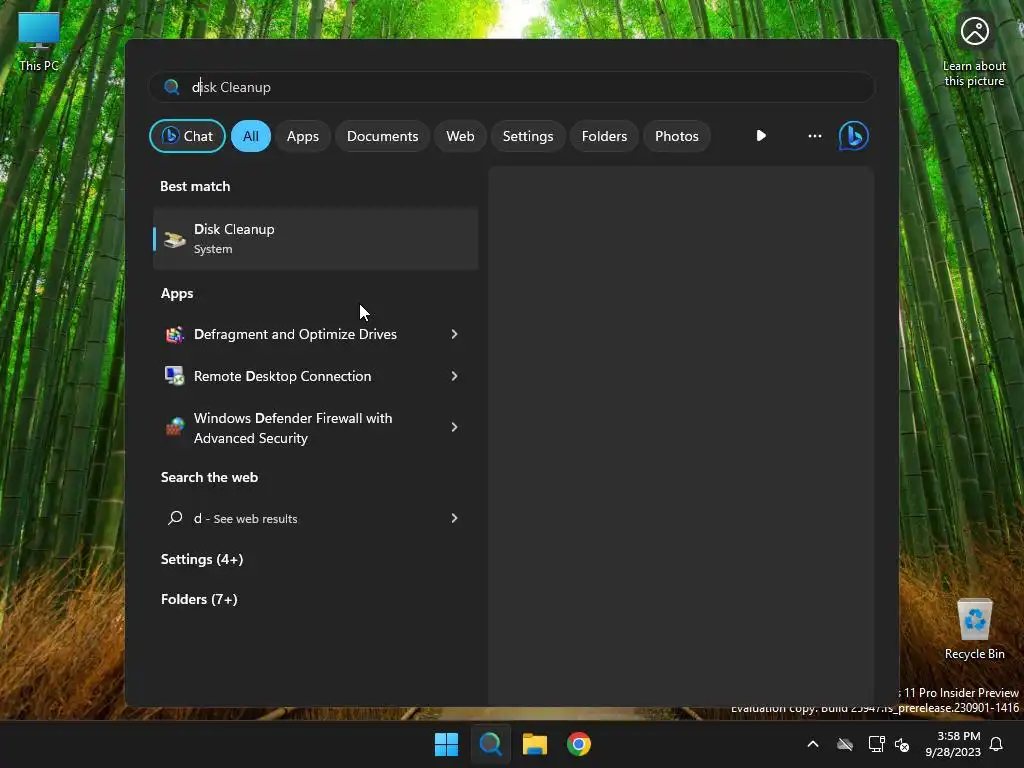1024x768 pixels.
Task: Open Defragment and Optimize Drives result text
Action: click(x=295, y=334)
